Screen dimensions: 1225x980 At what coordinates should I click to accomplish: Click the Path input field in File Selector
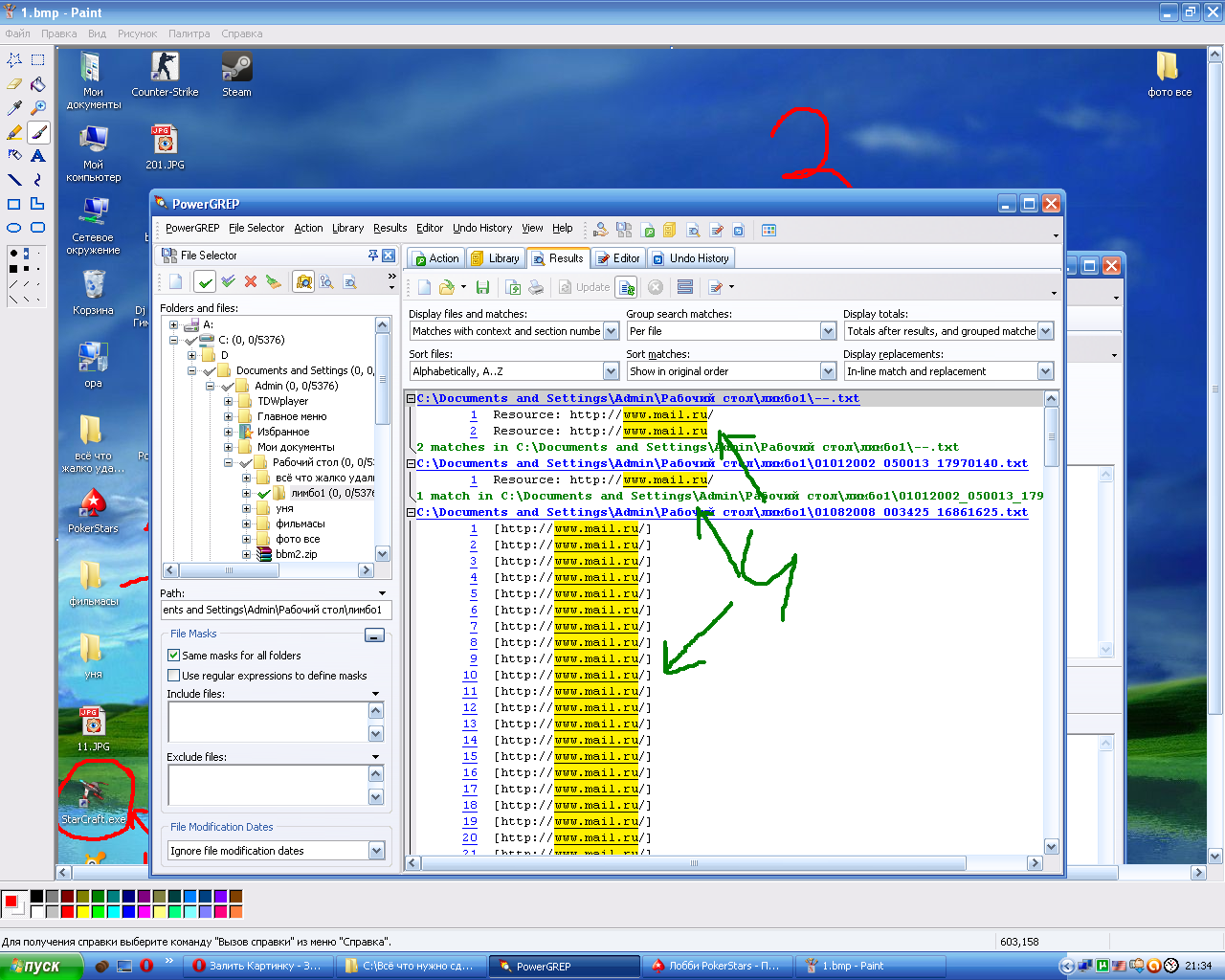277,610
